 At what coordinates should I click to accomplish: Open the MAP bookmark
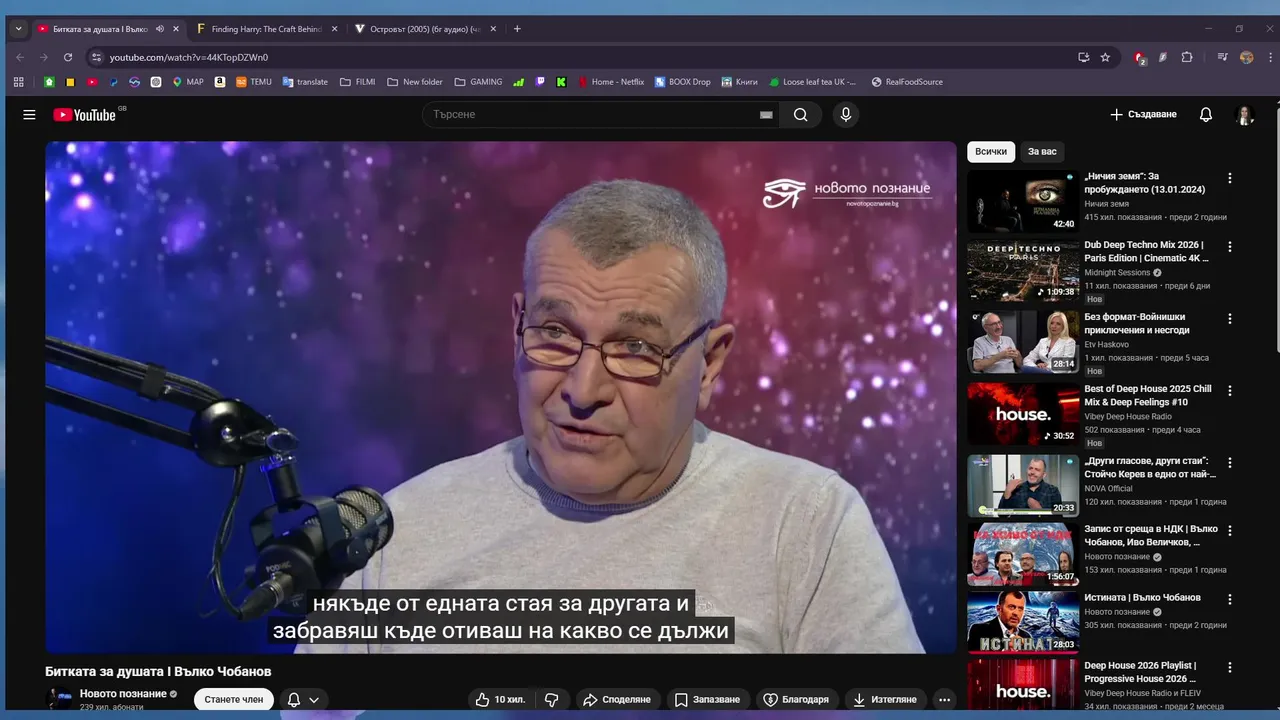click(x=188, y=82)
